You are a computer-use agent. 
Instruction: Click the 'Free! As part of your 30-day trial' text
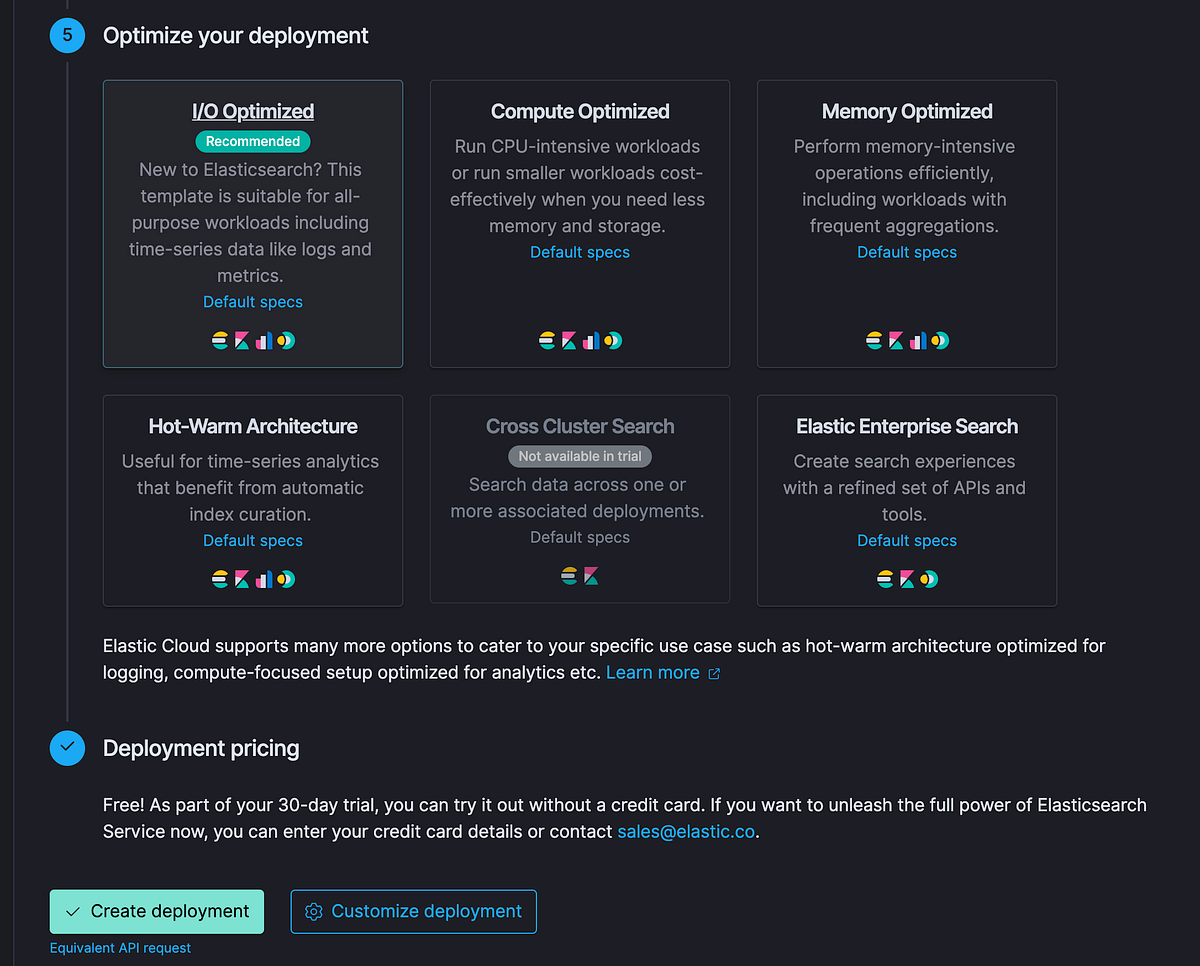pos(625,818)
